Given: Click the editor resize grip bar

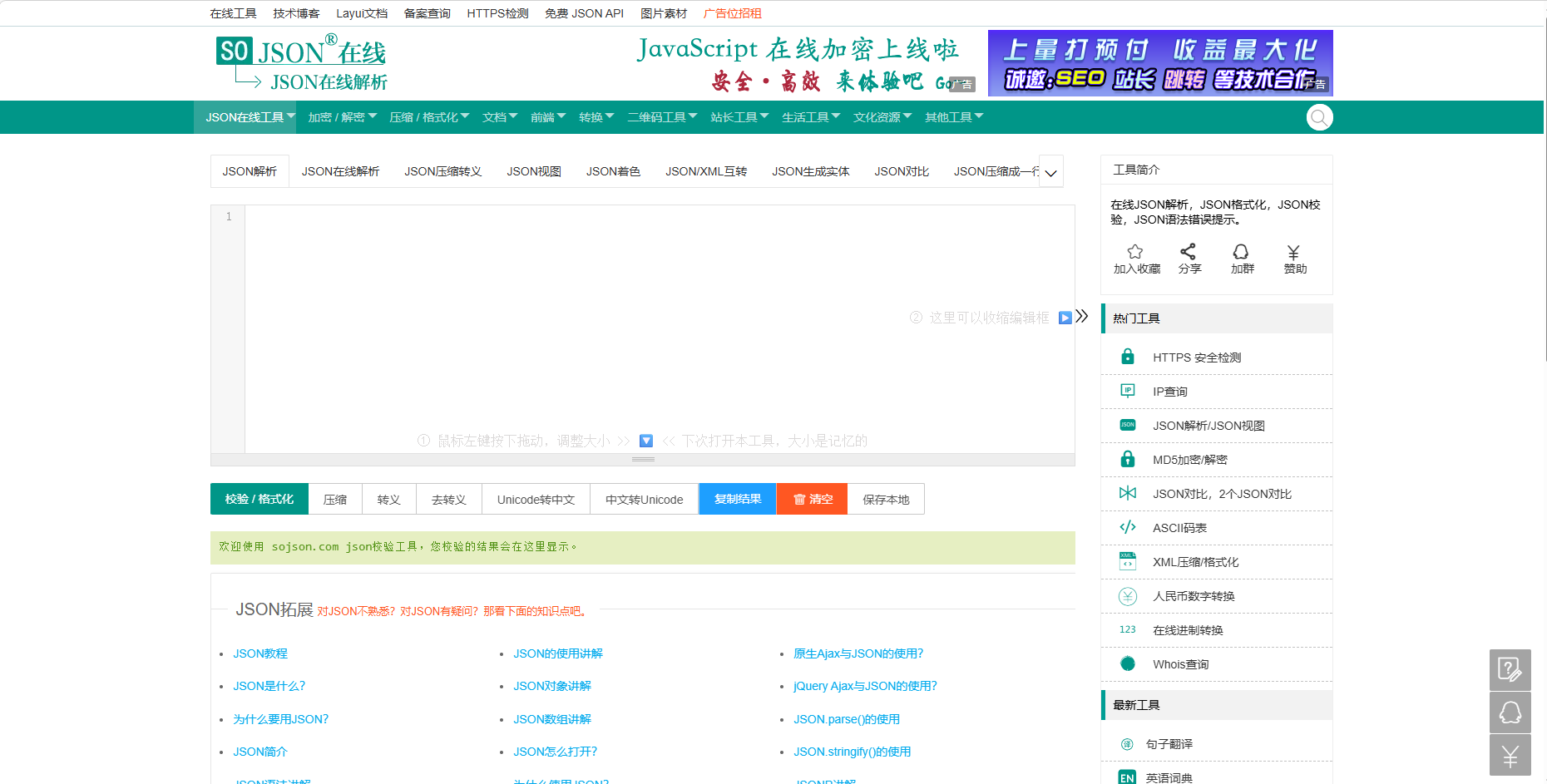Looking at the screenshot, I should tap(642, 458).
